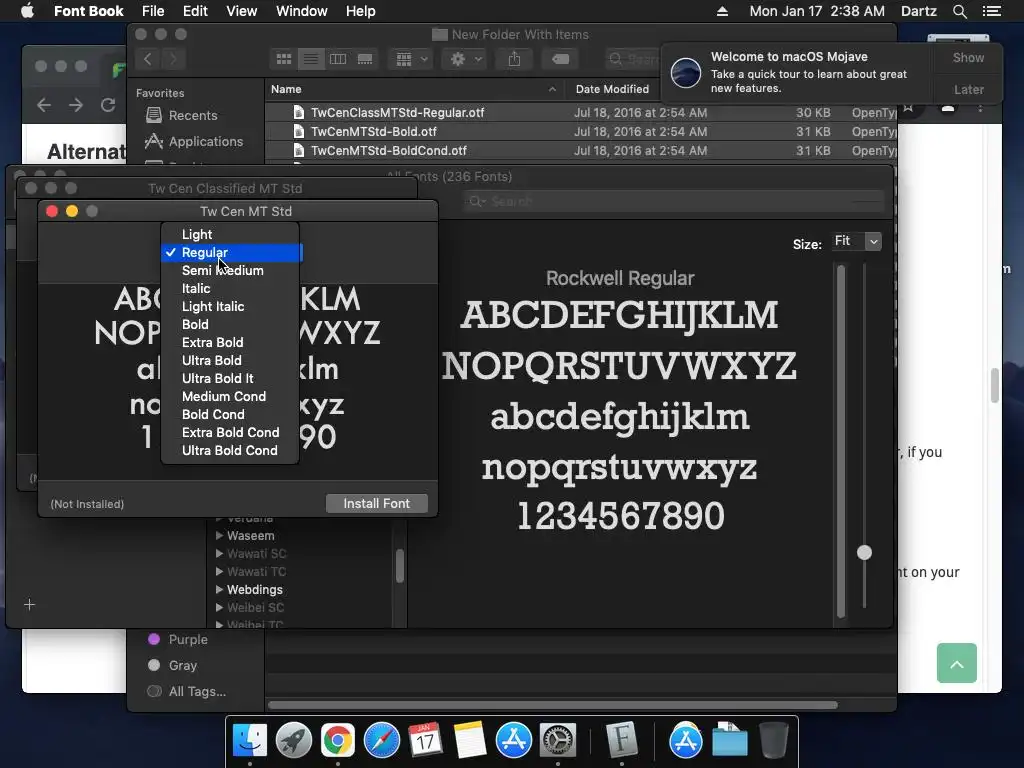Open the Window menu
The width and height of the screenshot is (1024, 768).
[x=302, y=11]
